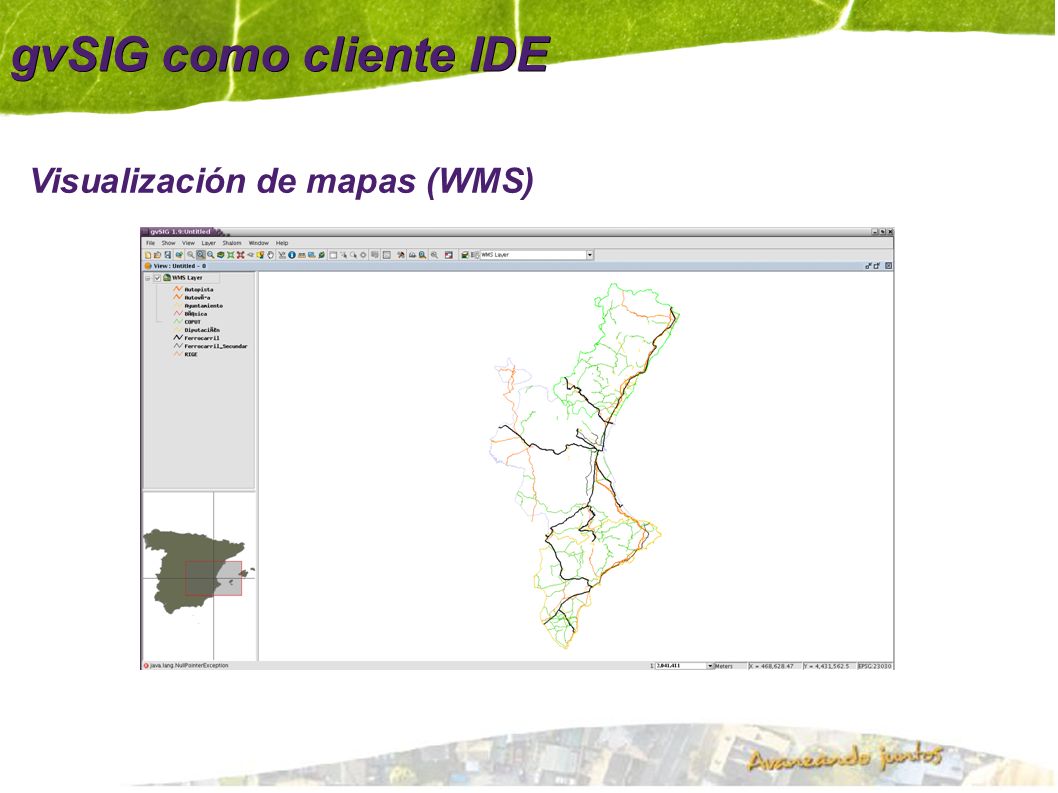Click the Ayuntamiento legend entry
1058x793 pixels.
pos(204,306)
